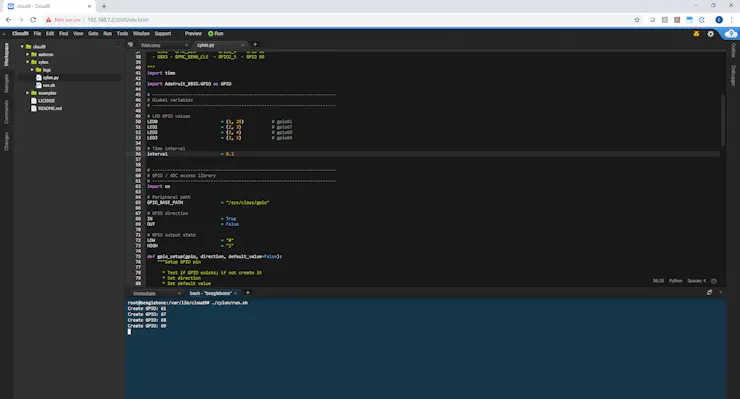Image resolution: width=740 pixels, height=399 pixels.
Task: Close the console panel
Action: (x=721, y=293)
